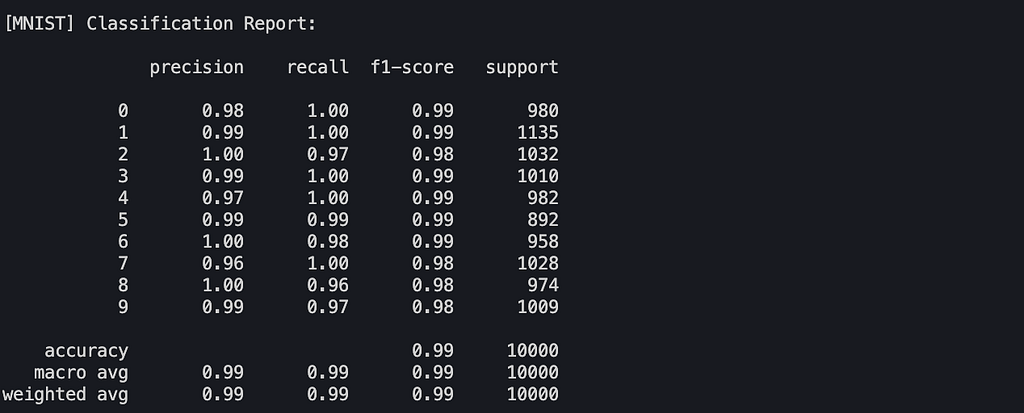Click the weighted avg row label
1024x413 pixels.
[x=65, y=395]
